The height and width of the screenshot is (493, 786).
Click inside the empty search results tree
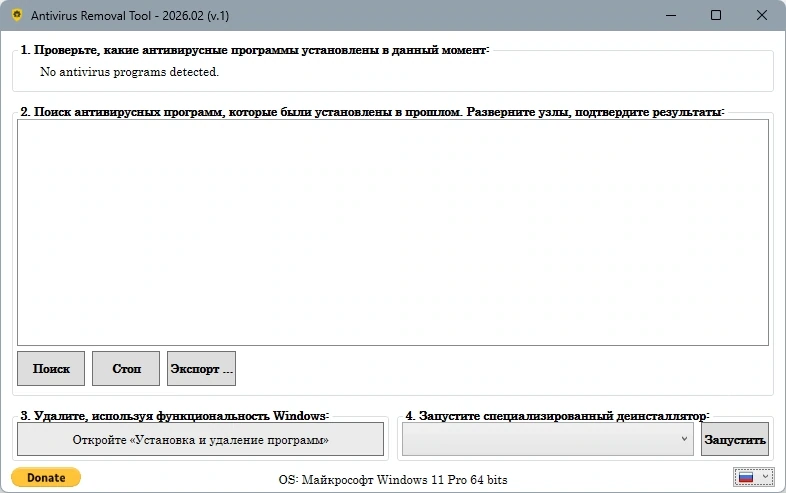(393, 232)
